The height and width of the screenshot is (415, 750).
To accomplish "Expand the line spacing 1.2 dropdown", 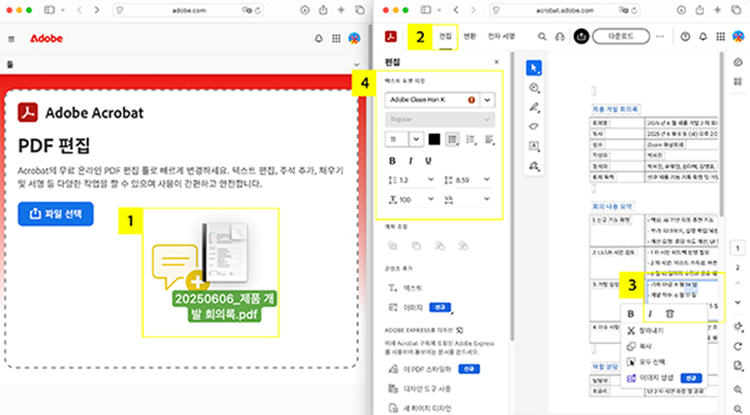I will (x=430, y=180).
